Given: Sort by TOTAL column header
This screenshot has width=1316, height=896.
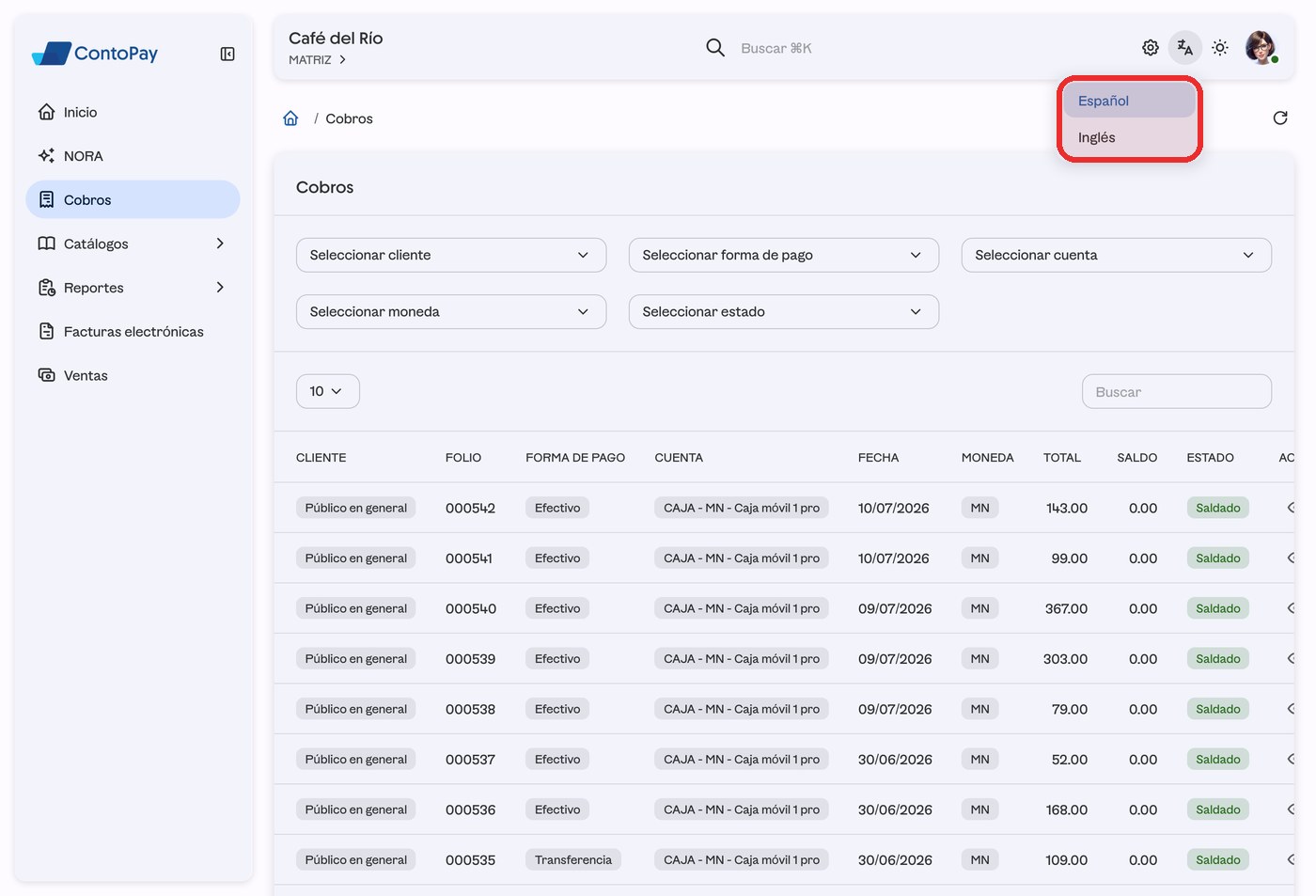Looking at the screenshot, I should coord(1062,458).
